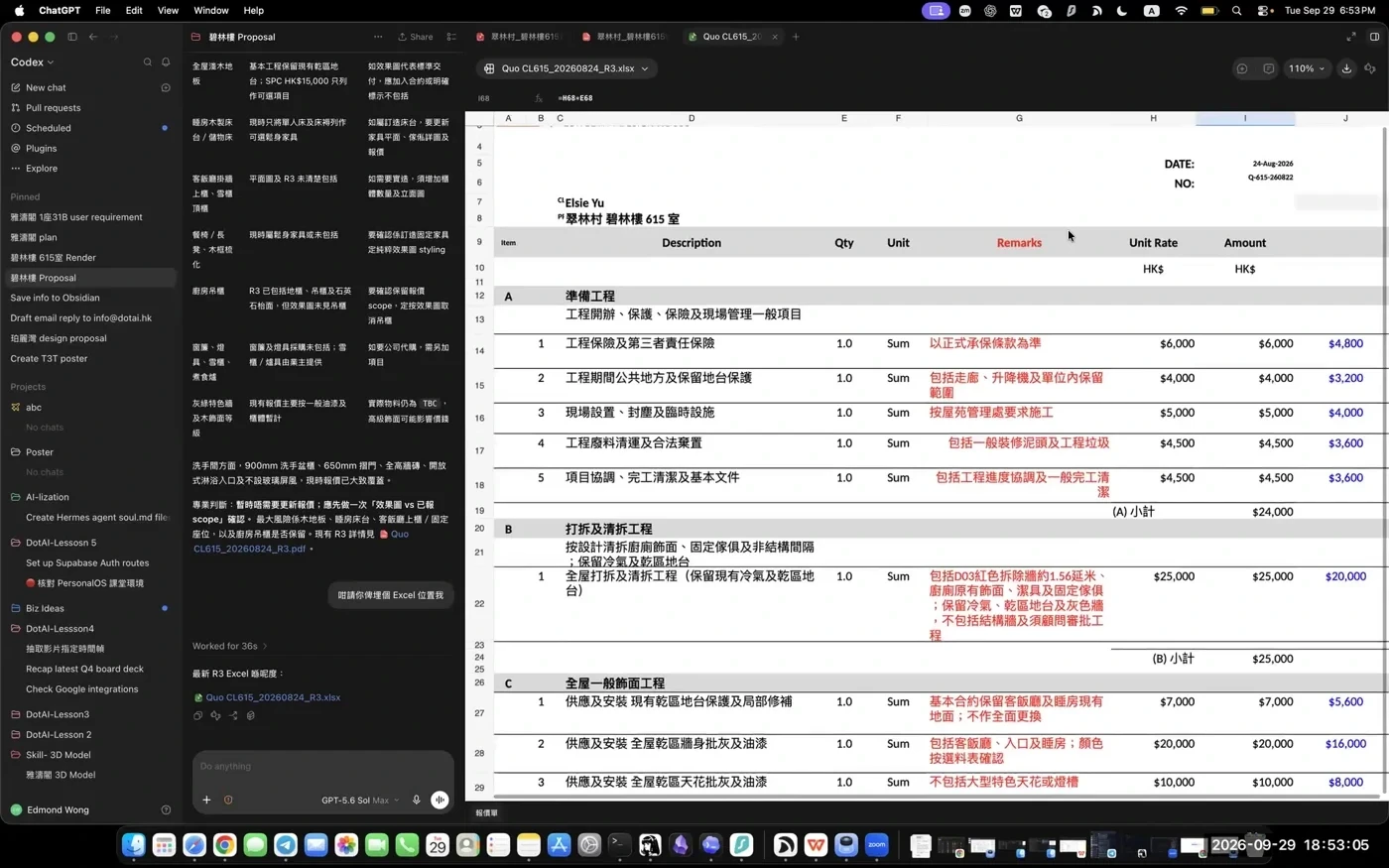Expand the 'Worked for 36s' details
This screenshot has height=868, width=1389.
[230, 646]
